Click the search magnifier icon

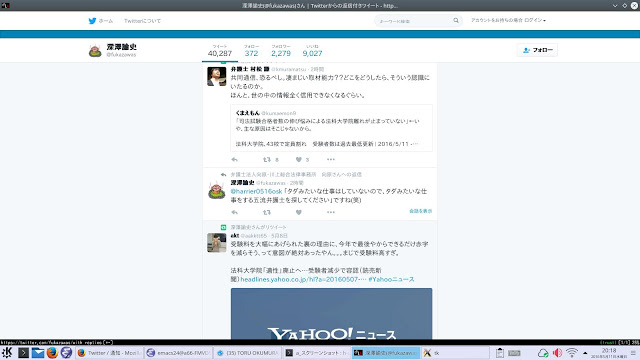pos(456,20)
